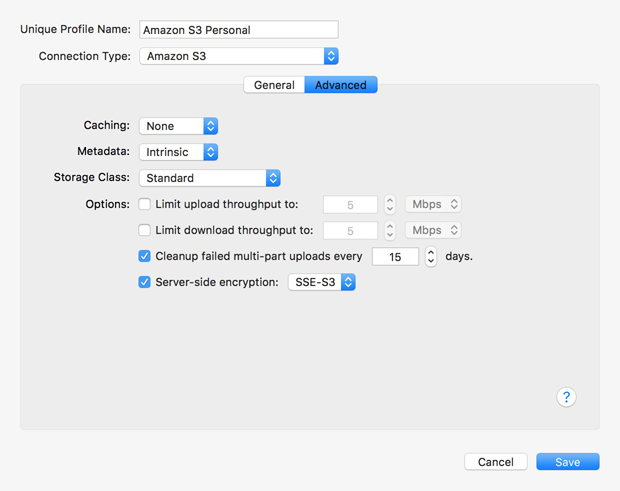Switch to the General tab
The image size is (620, 491).
274,85
